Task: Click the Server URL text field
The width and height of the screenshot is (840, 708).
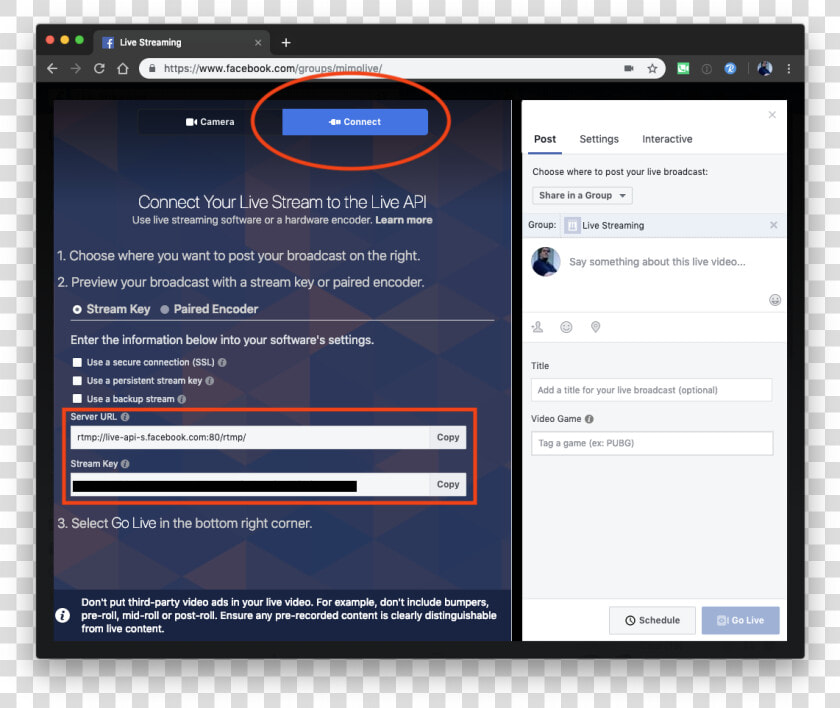Action: pyautogui.click(x=250, y=437)
